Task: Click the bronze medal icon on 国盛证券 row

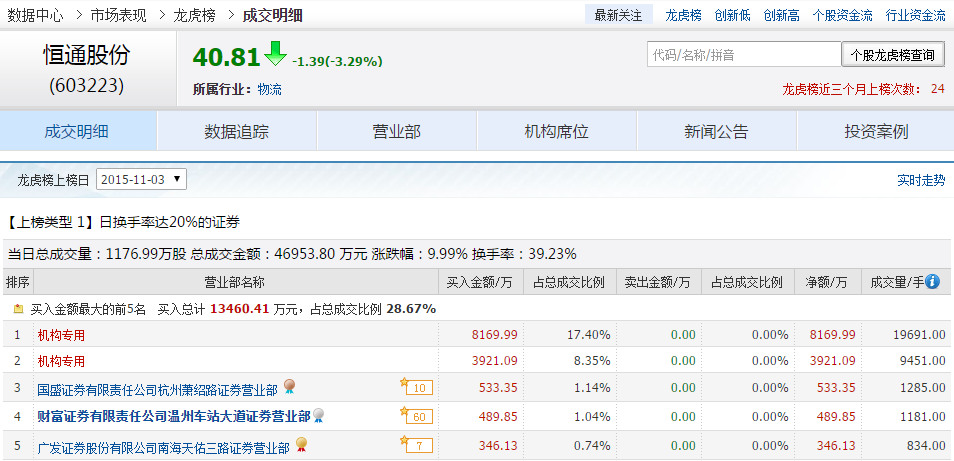Action: (x=290, y=387)
